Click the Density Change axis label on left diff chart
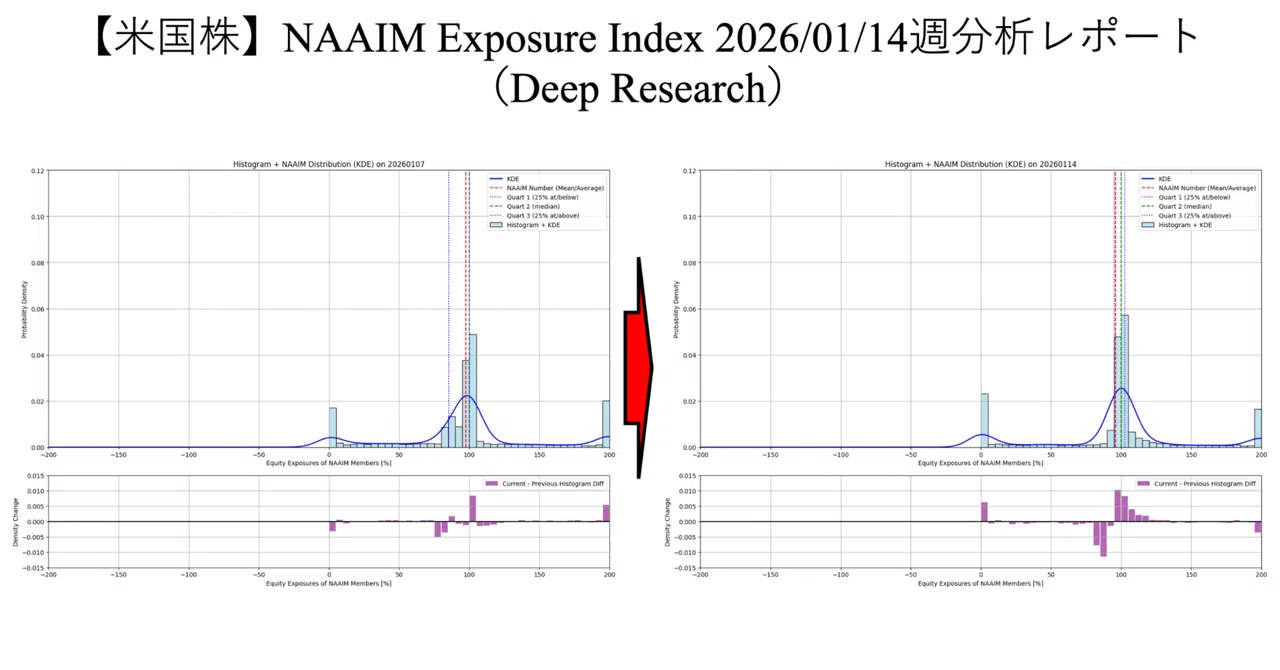The image size is (1280, 670). click(16, 521)
